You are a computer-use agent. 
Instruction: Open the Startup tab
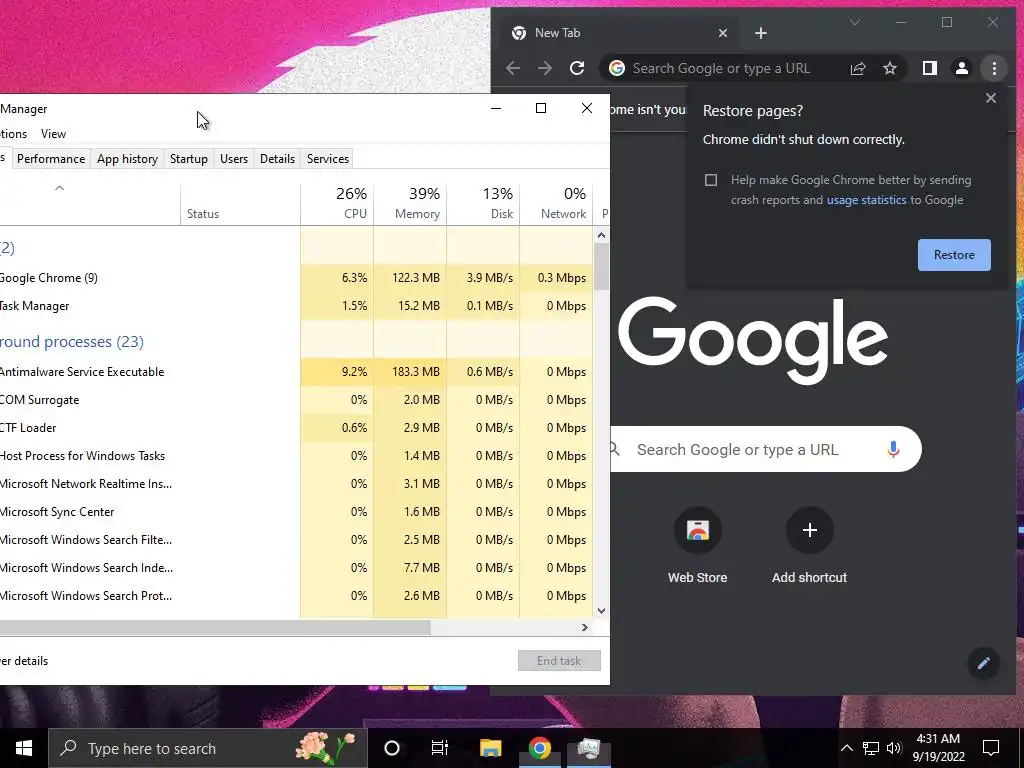(189, 159)
